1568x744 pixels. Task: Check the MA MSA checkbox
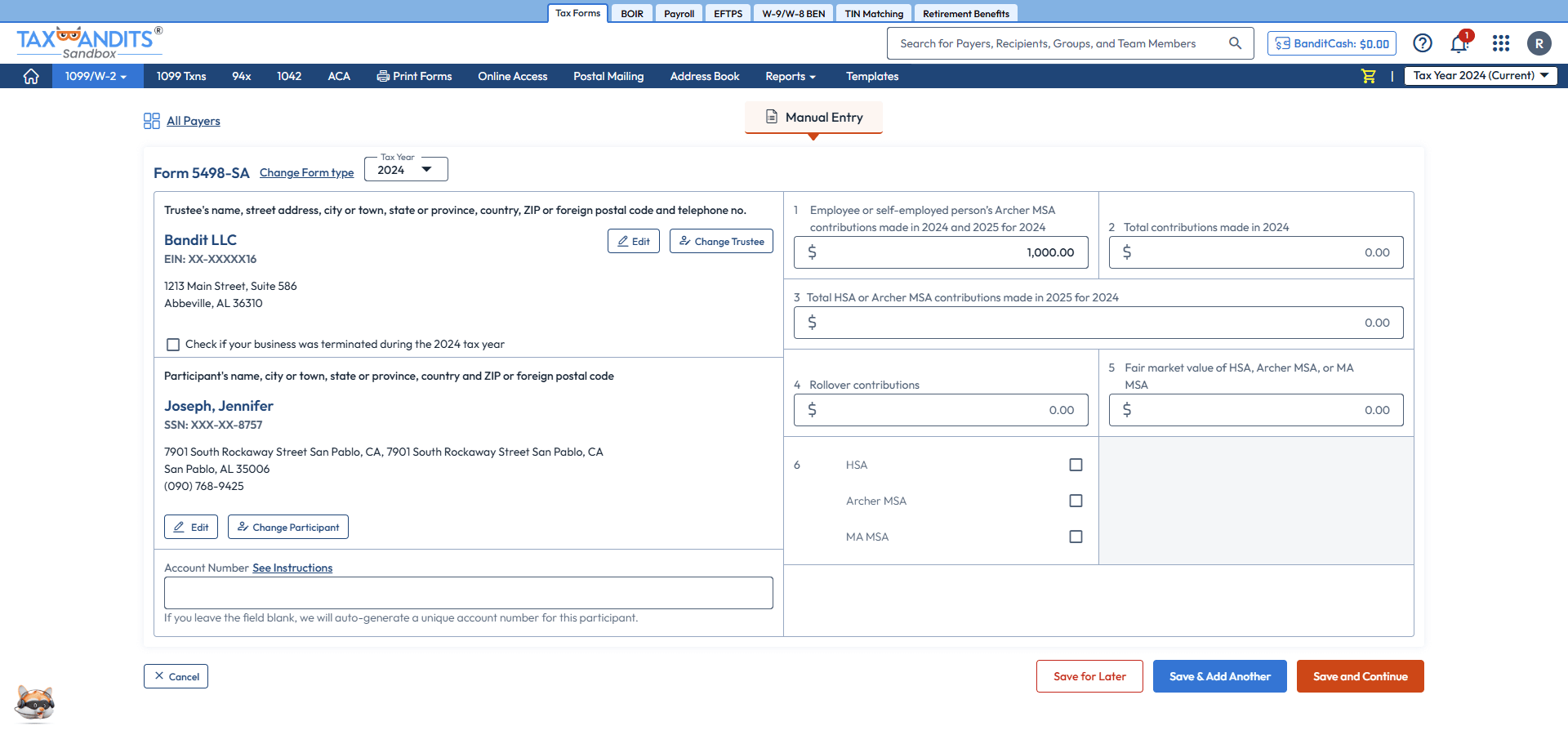pyautogui.click(x=1076, y=537)
